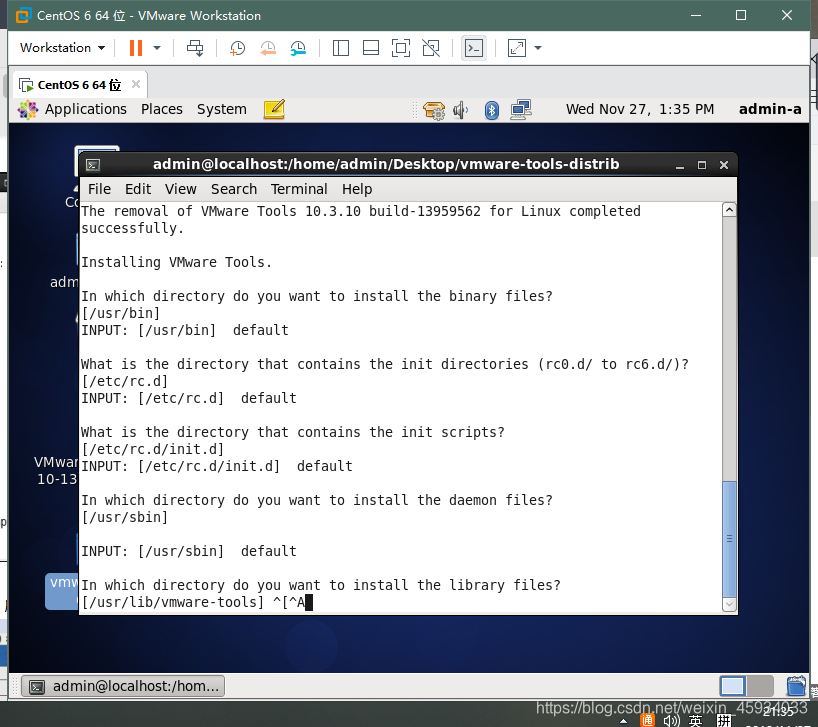Open the clock calendar in GNOME panel
Viewport: 818px width, 727px height.
[640, 109]
